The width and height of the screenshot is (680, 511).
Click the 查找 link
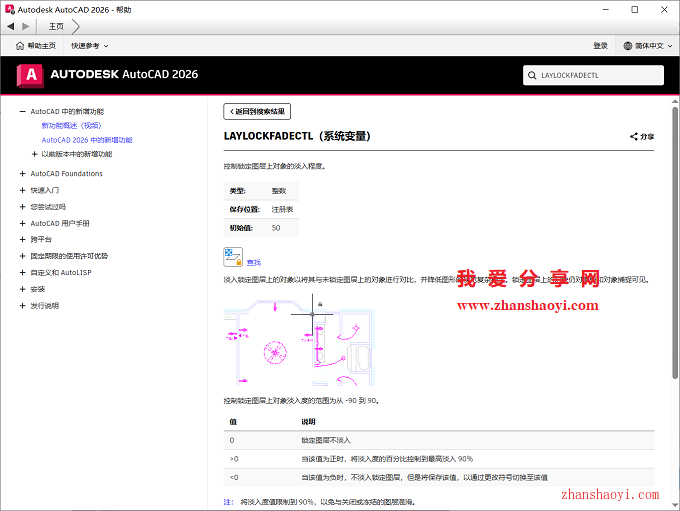pos(254,262)
